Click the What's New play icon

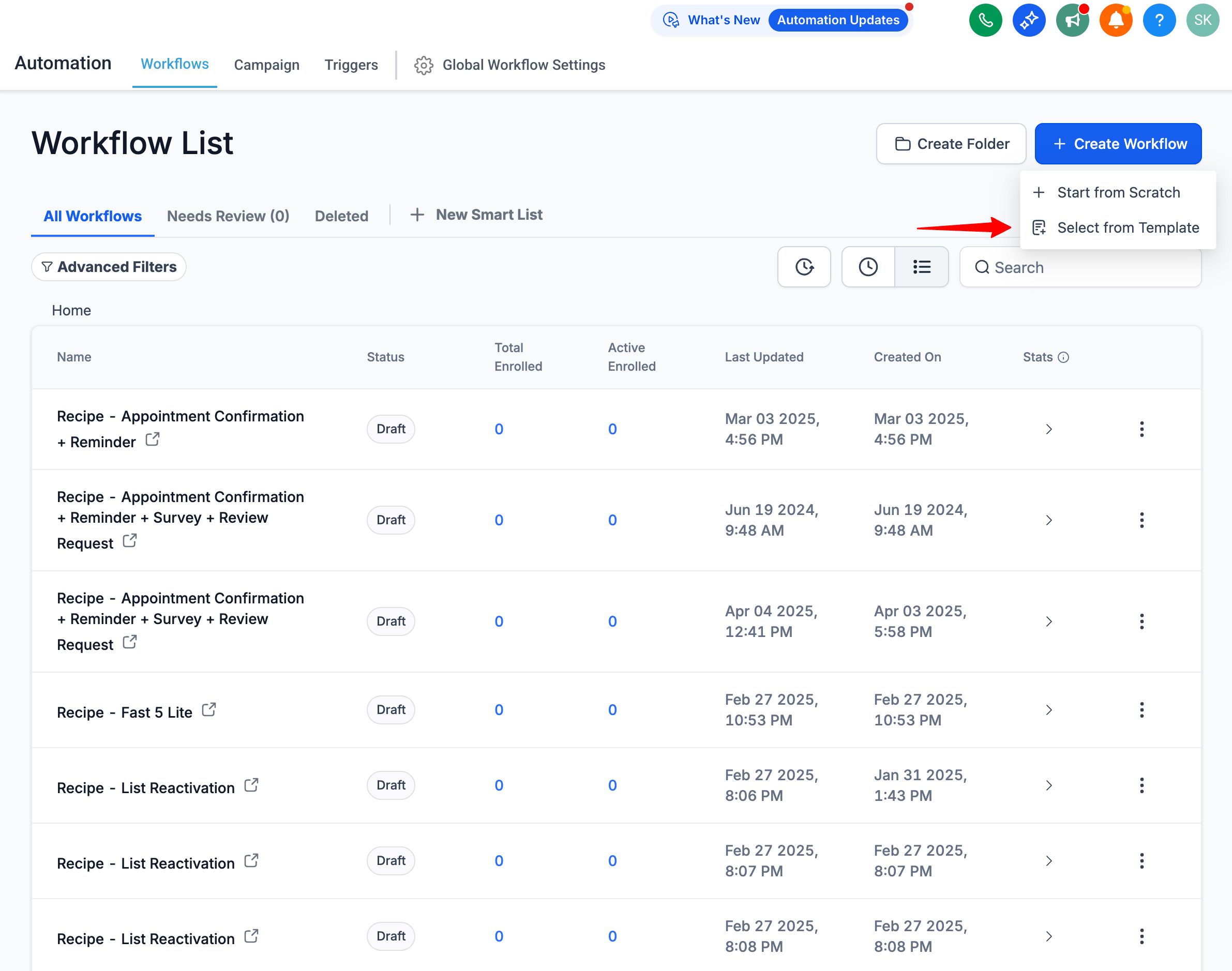671,21
